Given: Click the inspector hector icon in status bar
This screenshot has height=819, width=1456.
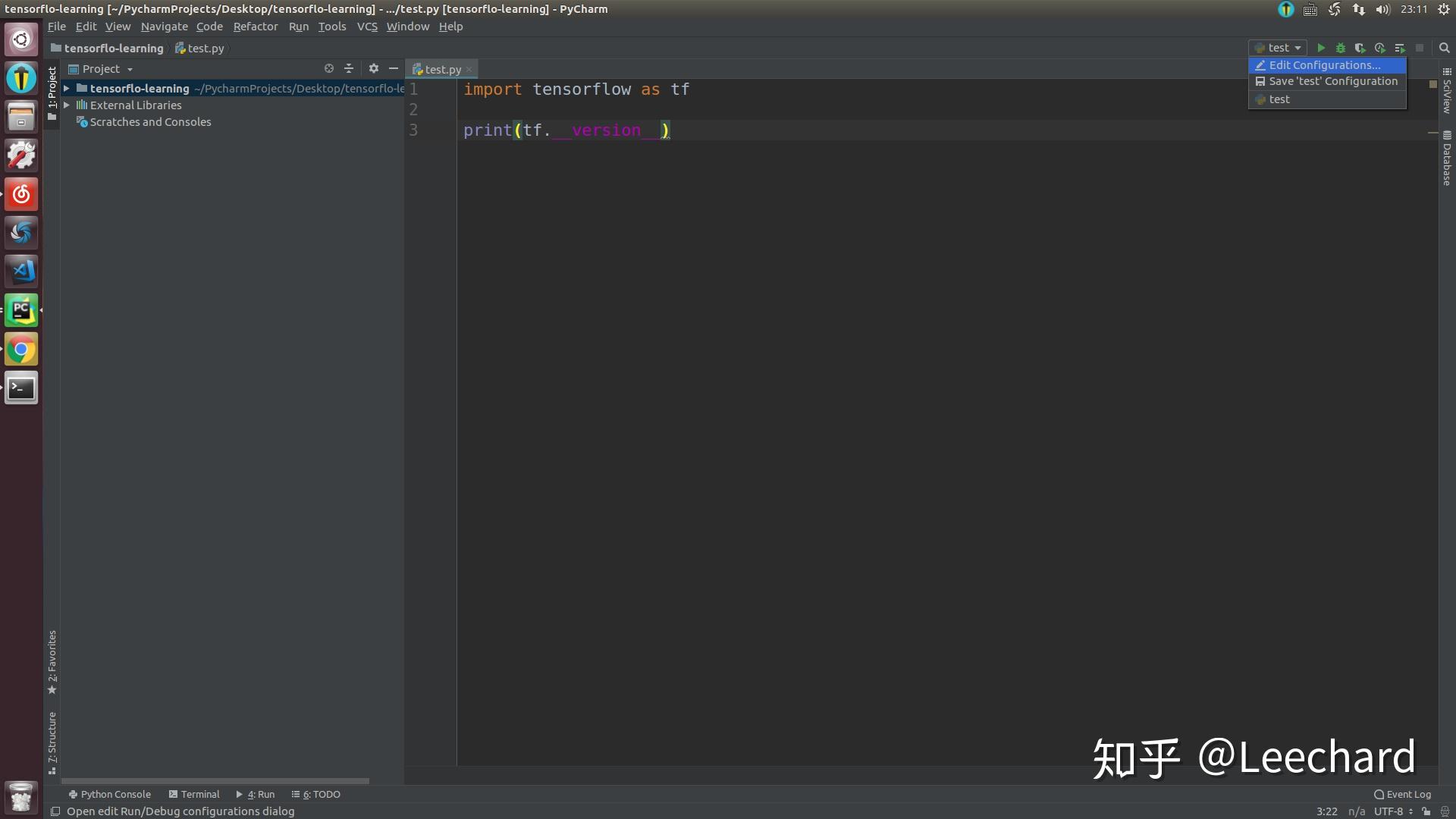Looking at the screenshot, I should click(x=1445, y=811).
